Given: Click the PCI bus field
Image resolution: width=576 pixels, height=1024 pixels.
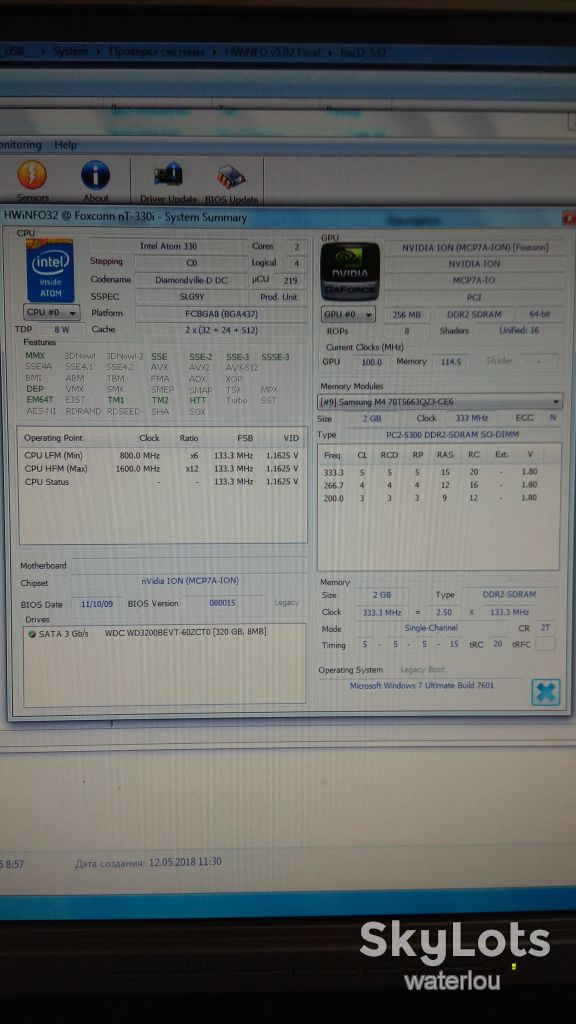Looking at the screenshot, I should point(475,297).
